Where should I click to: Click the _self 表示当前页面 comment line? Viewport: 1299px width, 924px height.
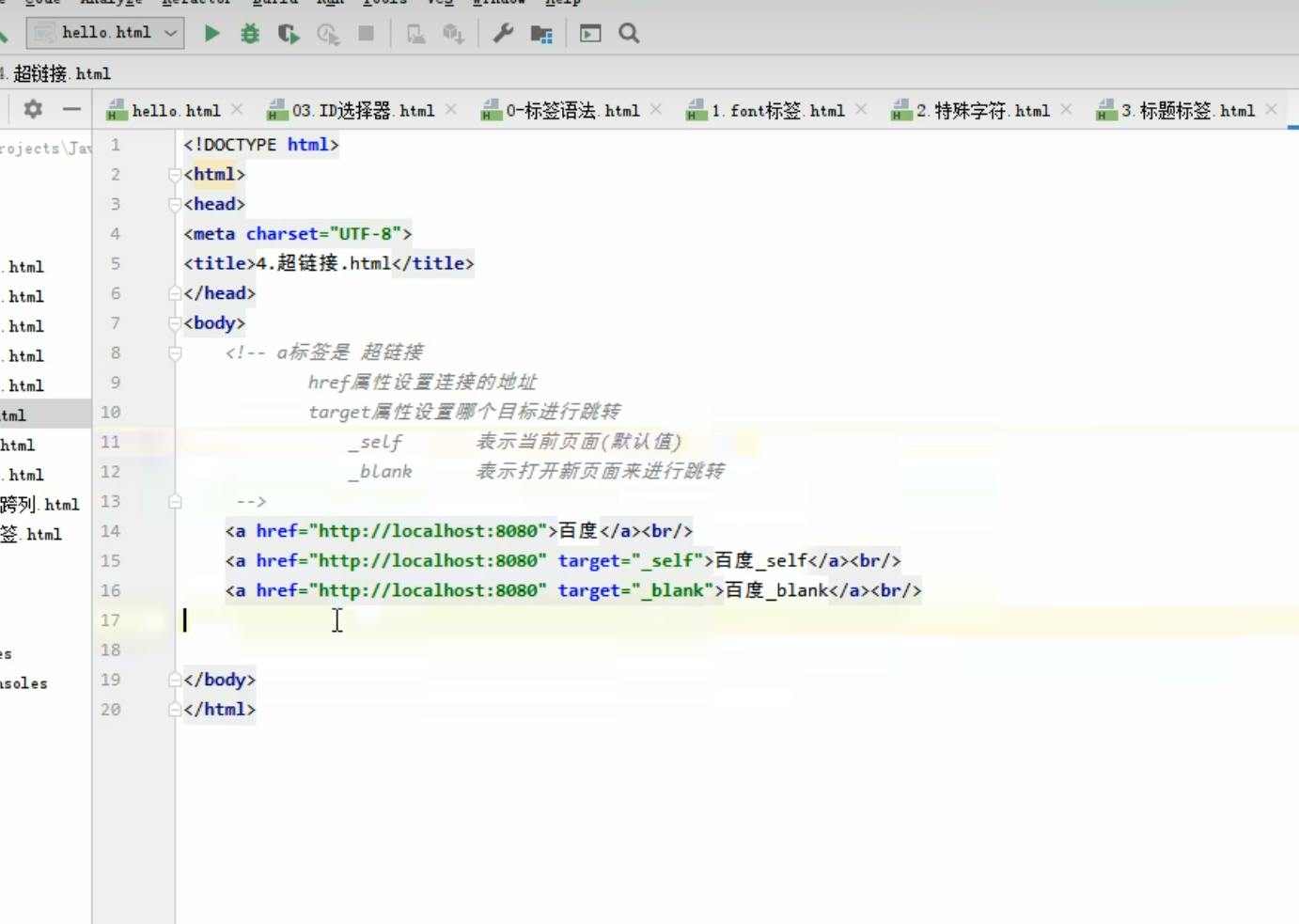[515, 442]
